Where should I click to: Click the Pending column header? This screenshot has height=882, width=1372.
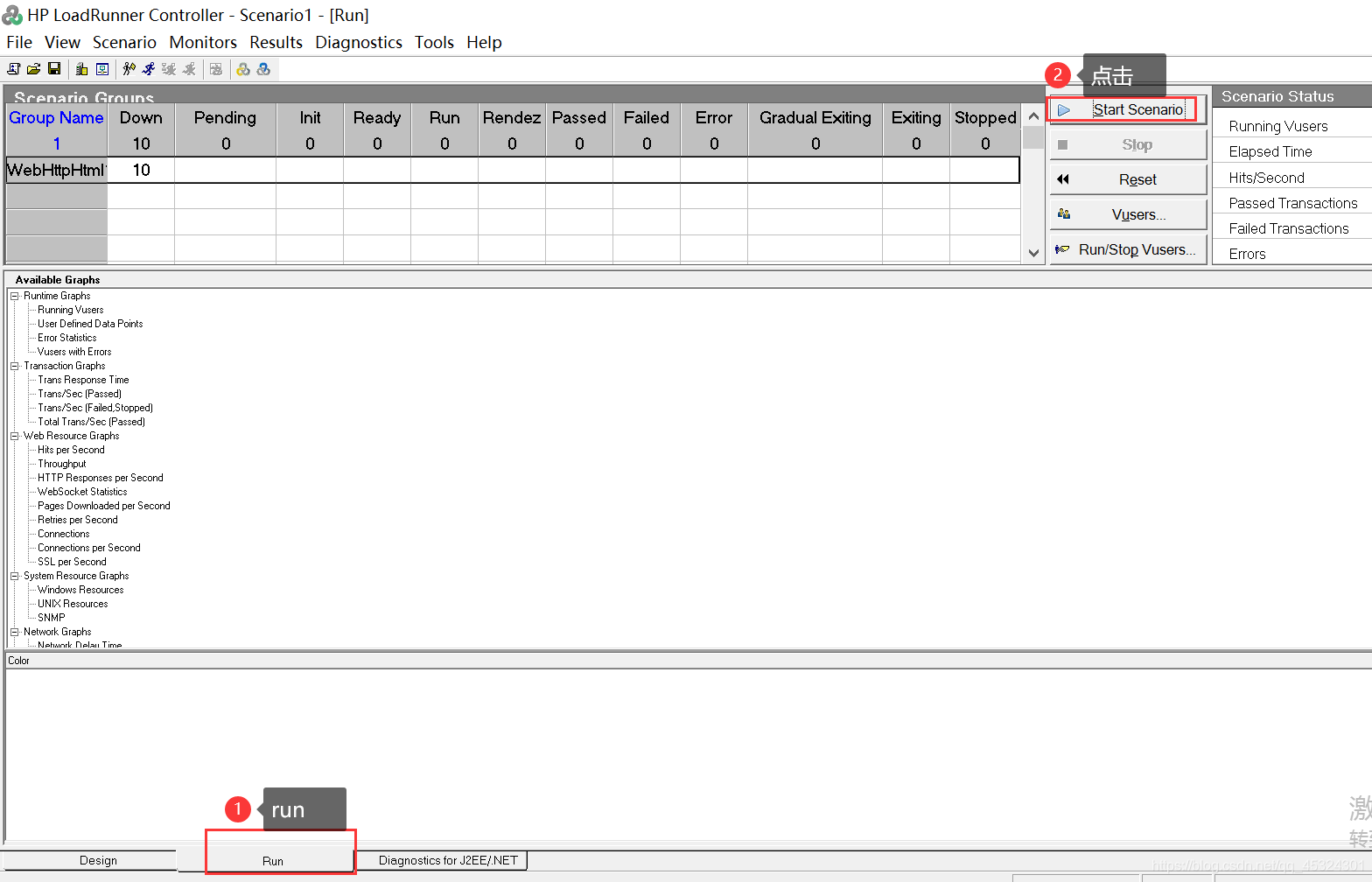click(x=226, y=117)
